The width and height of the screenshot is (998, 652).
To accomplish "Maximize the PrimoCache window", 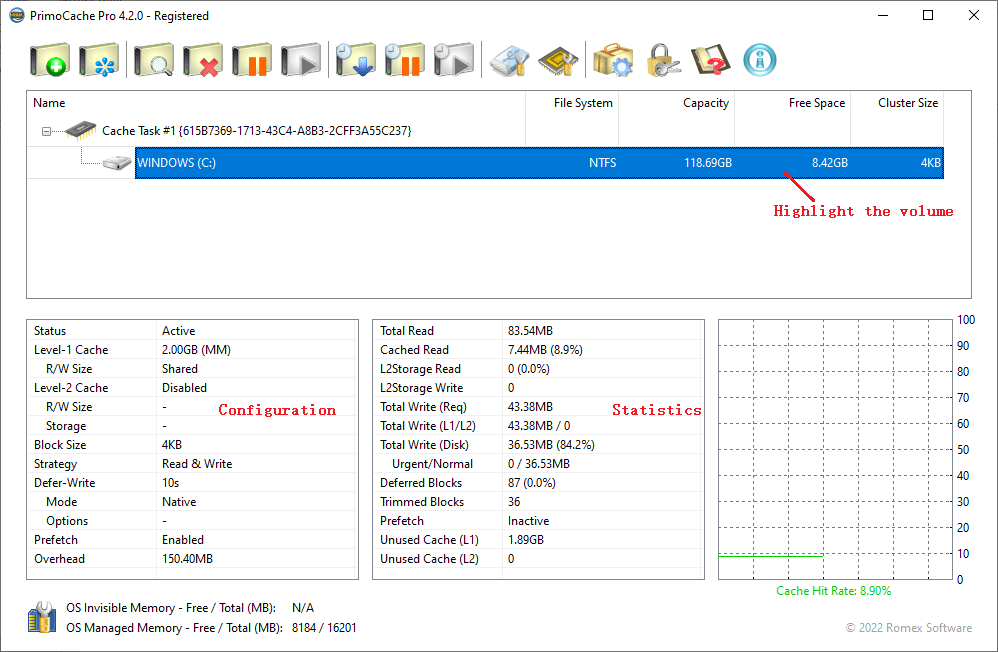I will [x=928, y=15].
